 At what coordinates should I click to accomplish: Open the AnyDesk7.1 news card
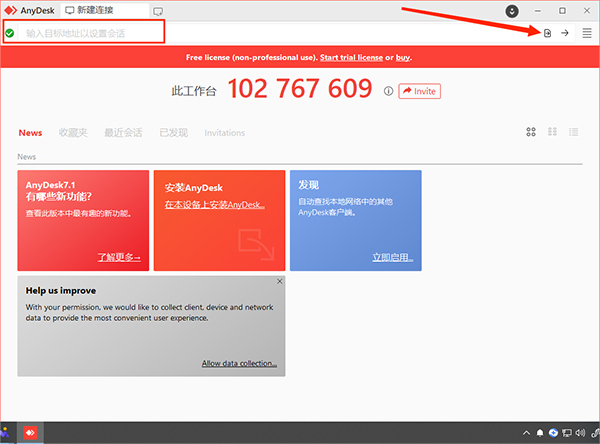point(83,220)
